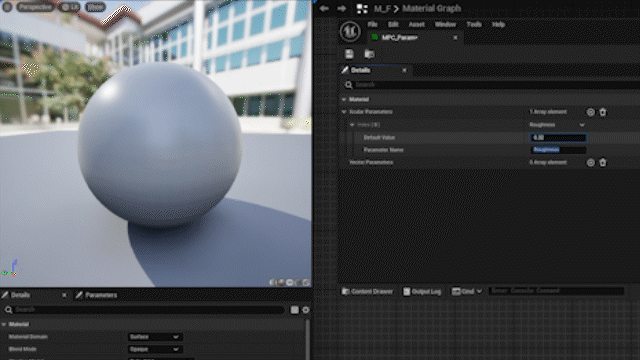Collapse the Scalar Parameters array
Viewport: 640px width, 360px height.
click(x=344, y=112)
